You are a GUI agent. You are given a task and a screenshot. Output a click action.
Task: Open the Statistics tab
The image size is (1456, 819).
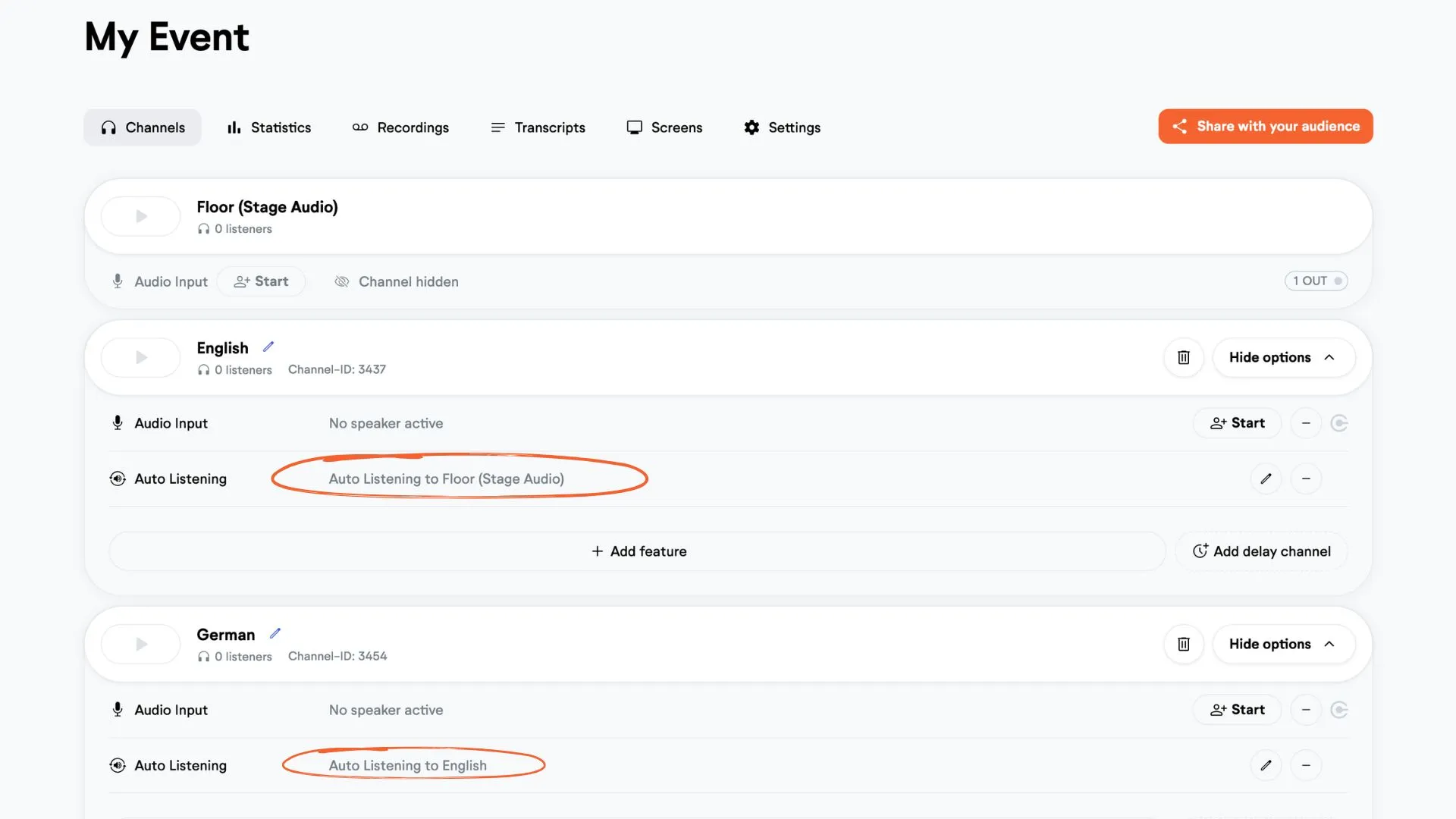(x=269, y=127)
